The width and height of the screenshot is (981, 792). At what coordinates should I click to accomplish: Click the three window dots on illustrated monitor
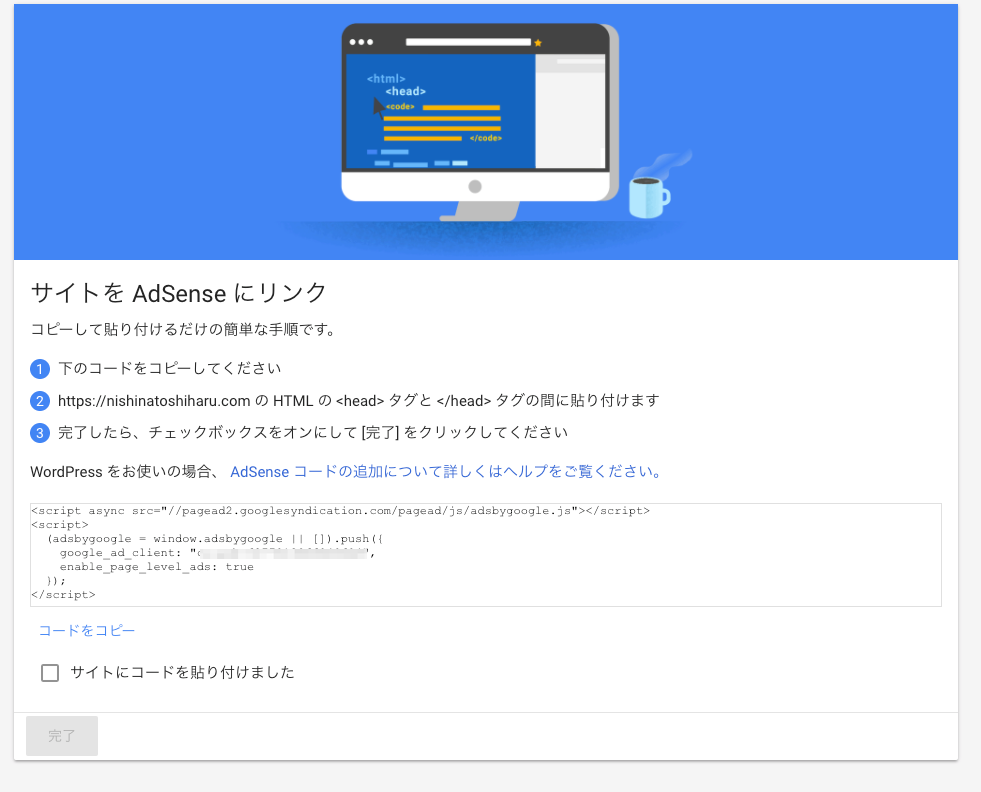(360, 43)
